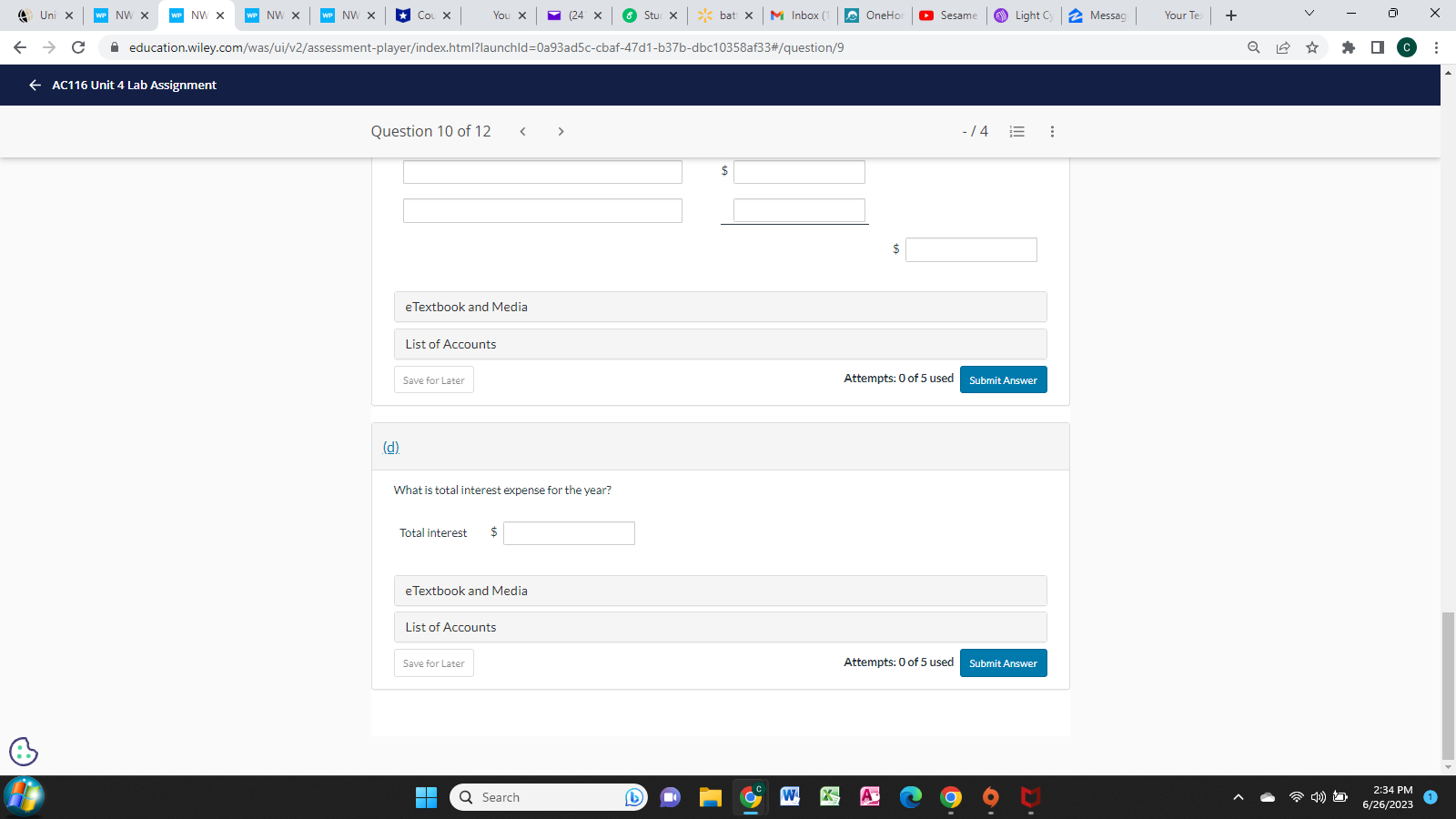Open Microsoft Access from the taskbar
The height and width of the screenshot is (819, 1456).
coord(870,796)
